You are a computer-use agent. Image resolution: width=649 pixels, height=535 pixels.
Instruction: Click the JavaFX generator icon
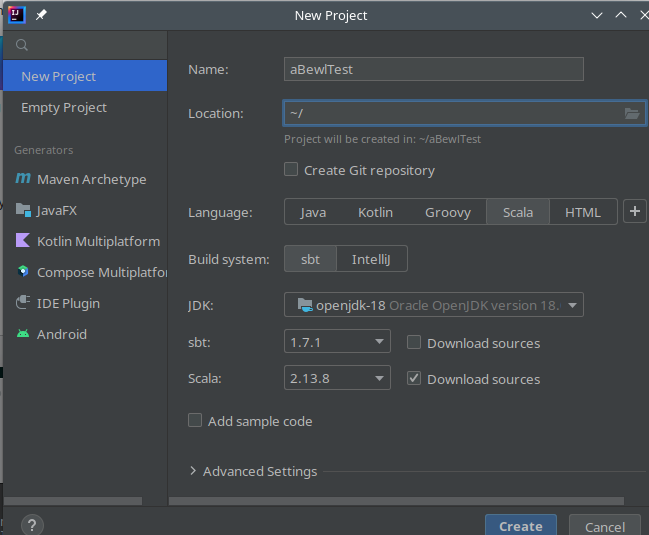(x=23, y=210)
